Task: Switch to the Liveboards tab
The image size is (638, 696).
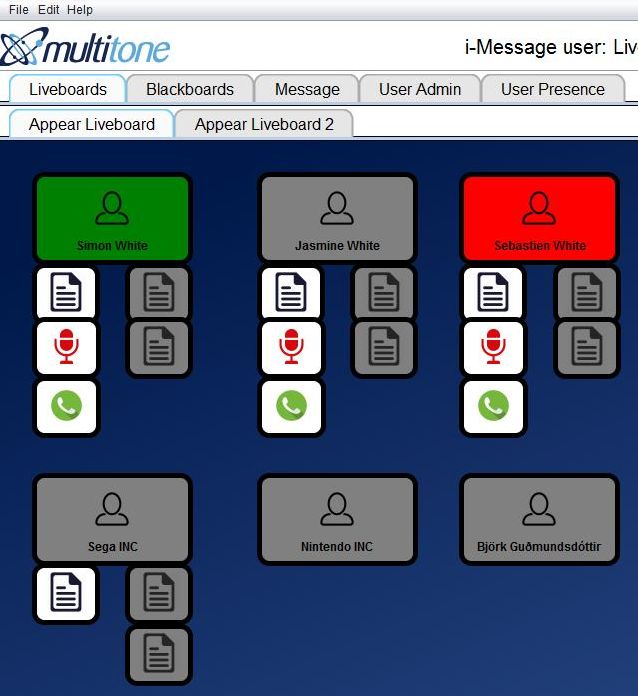Action: pyautogui.click(x=68, y=89)
